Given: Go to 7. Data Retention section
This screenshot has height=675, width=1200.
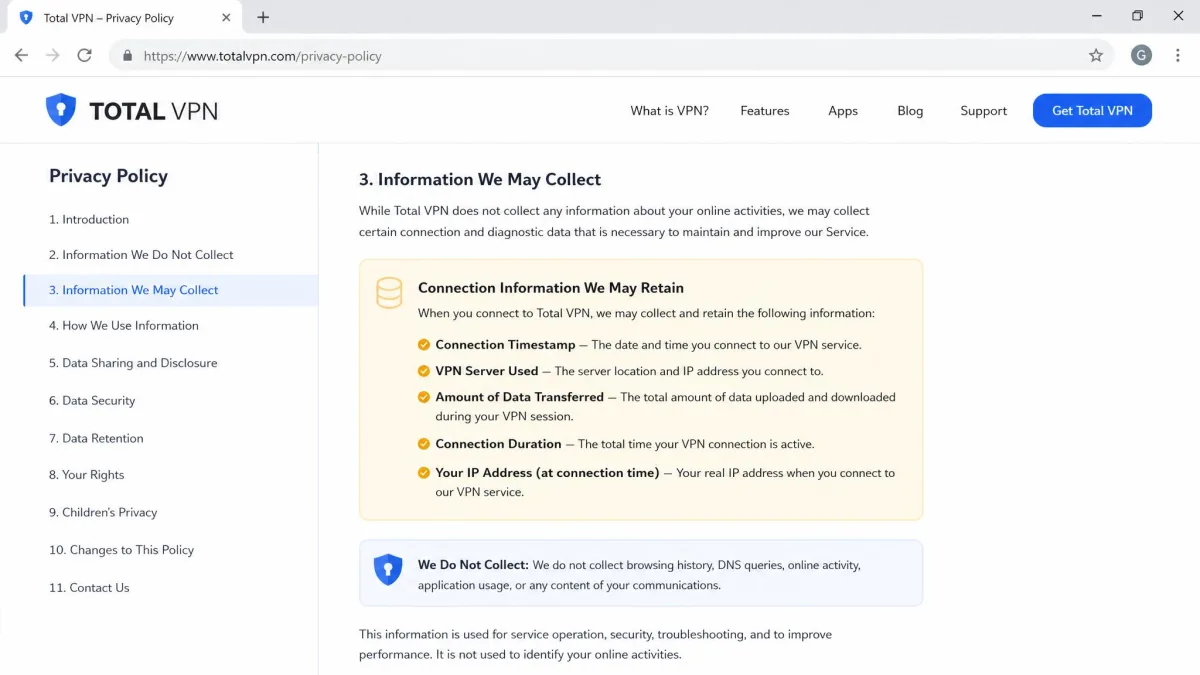Looking at the screenshot, I should [x=96, y=438].
